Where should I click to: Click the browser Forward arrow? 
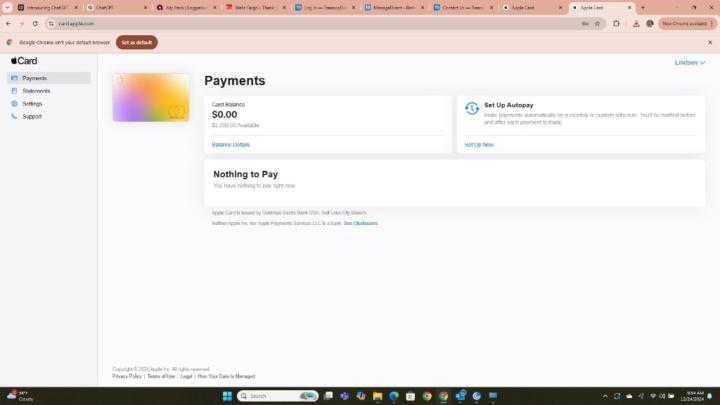click(x=22, y=23)
